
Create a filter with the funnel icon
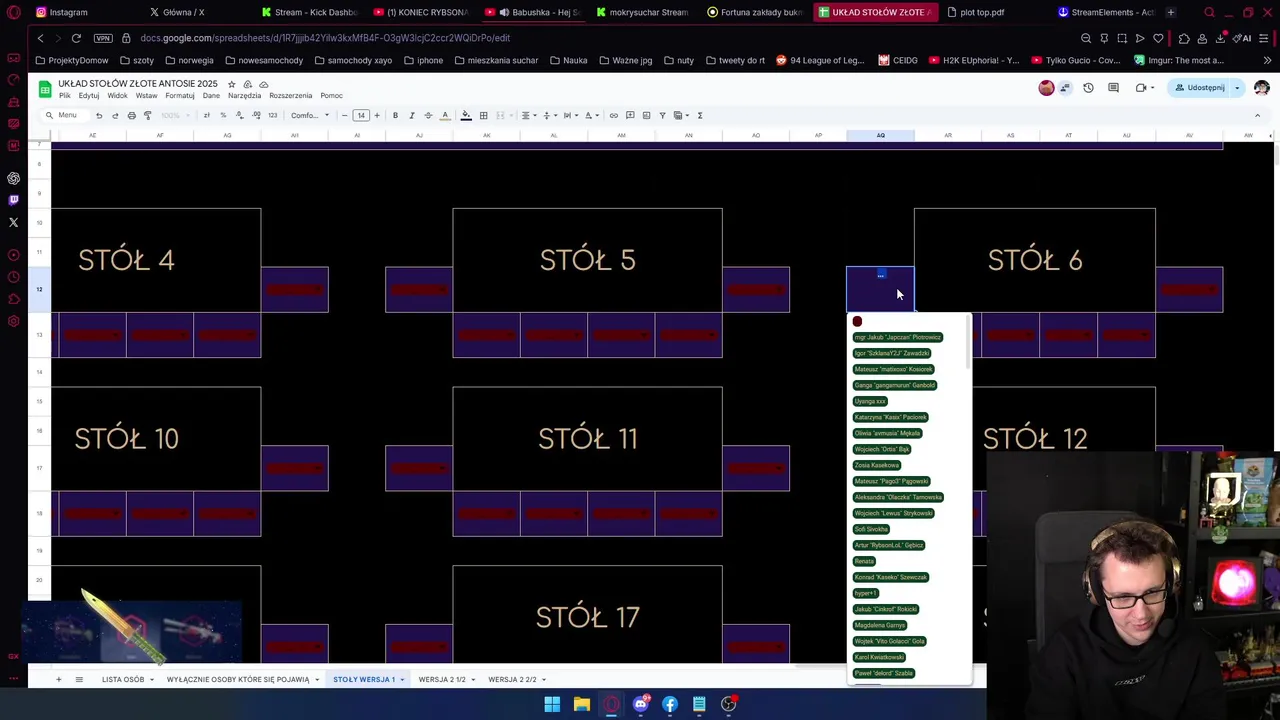click(x=662, y=115)
